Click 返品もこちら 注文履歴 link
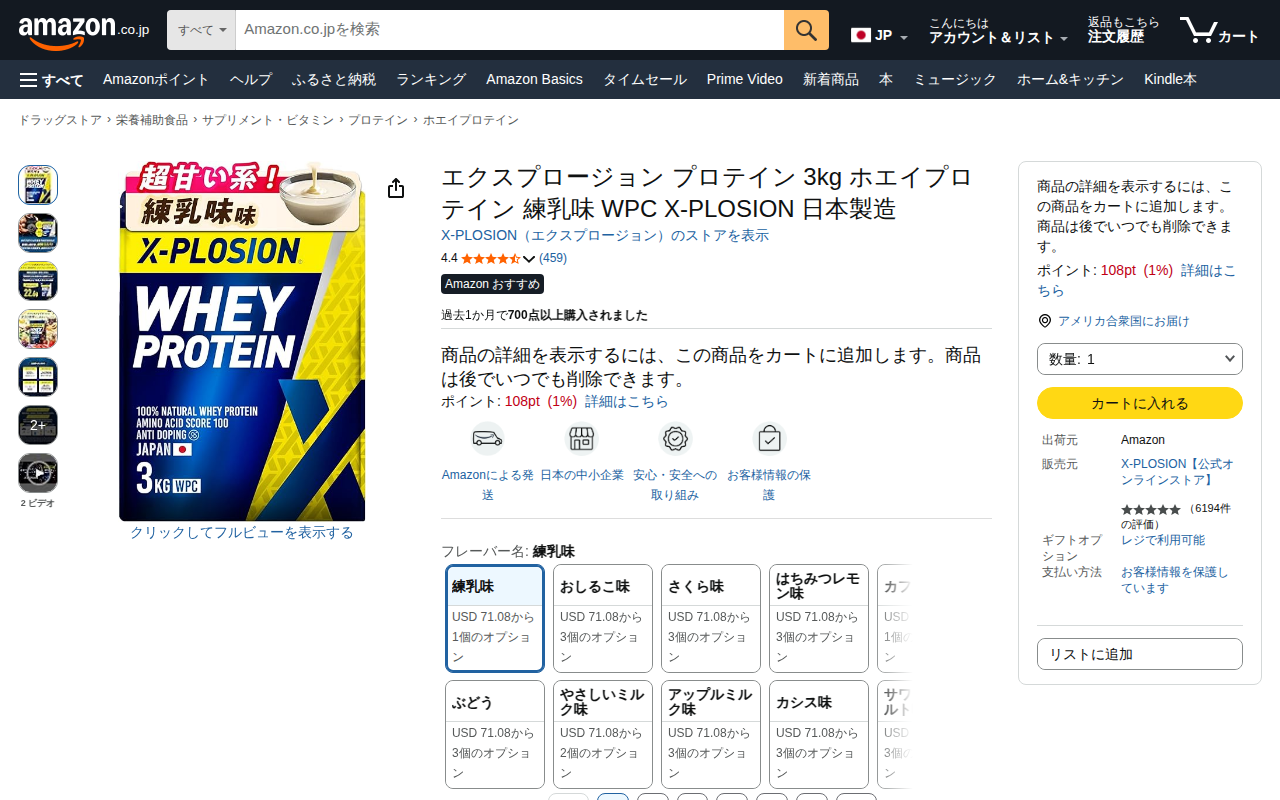Image resolution: width=1280 pixels, height=800 pixels. click(x=1124, y=31)
